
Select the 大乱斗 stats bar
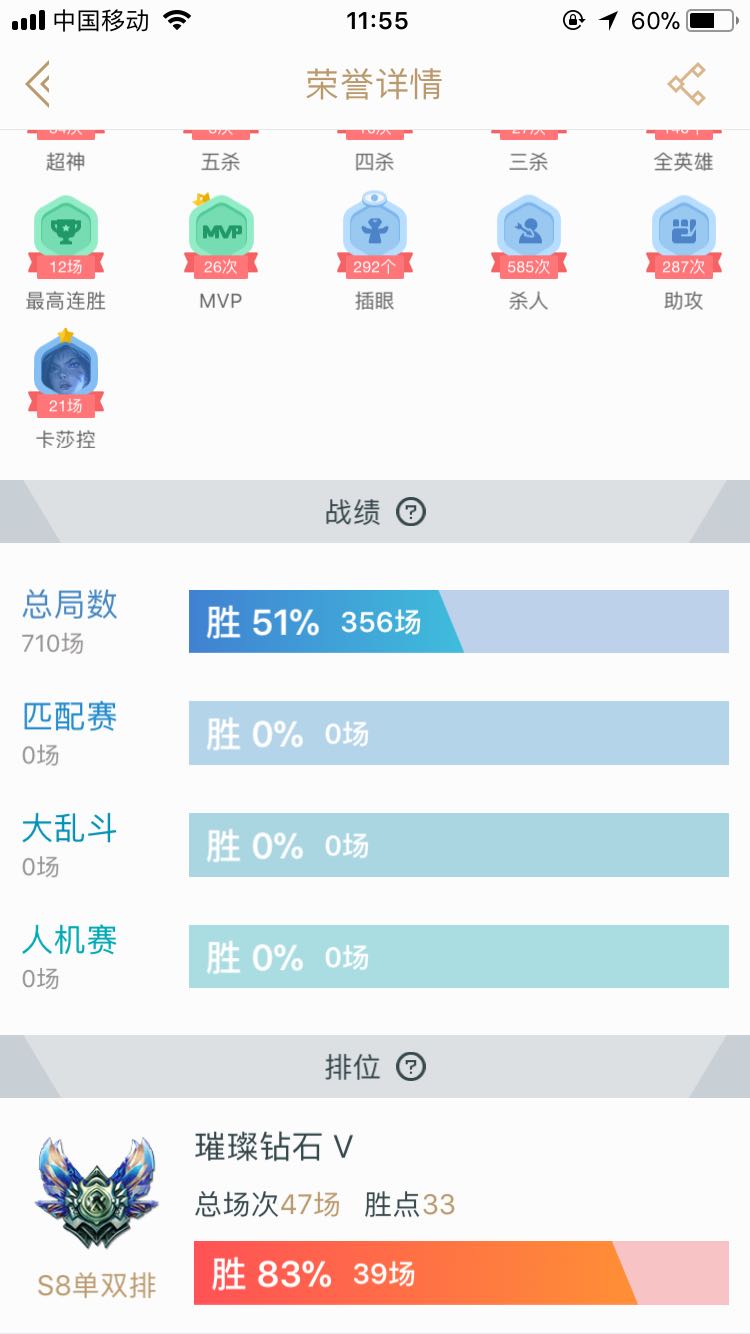pyautogui.click(x=458, y=846)
